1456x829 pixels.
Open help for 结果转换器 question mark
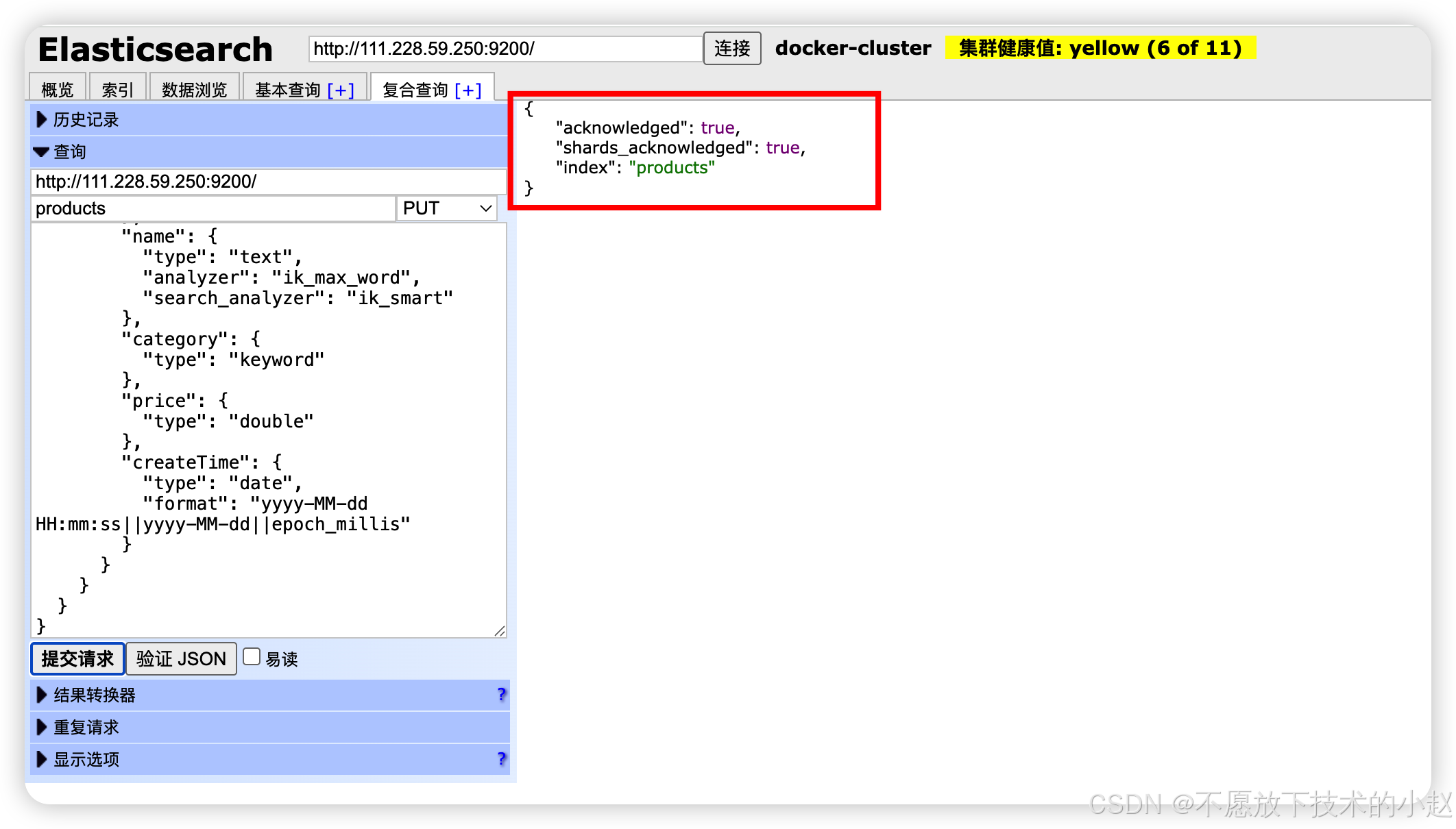click(x=501, y=695)
